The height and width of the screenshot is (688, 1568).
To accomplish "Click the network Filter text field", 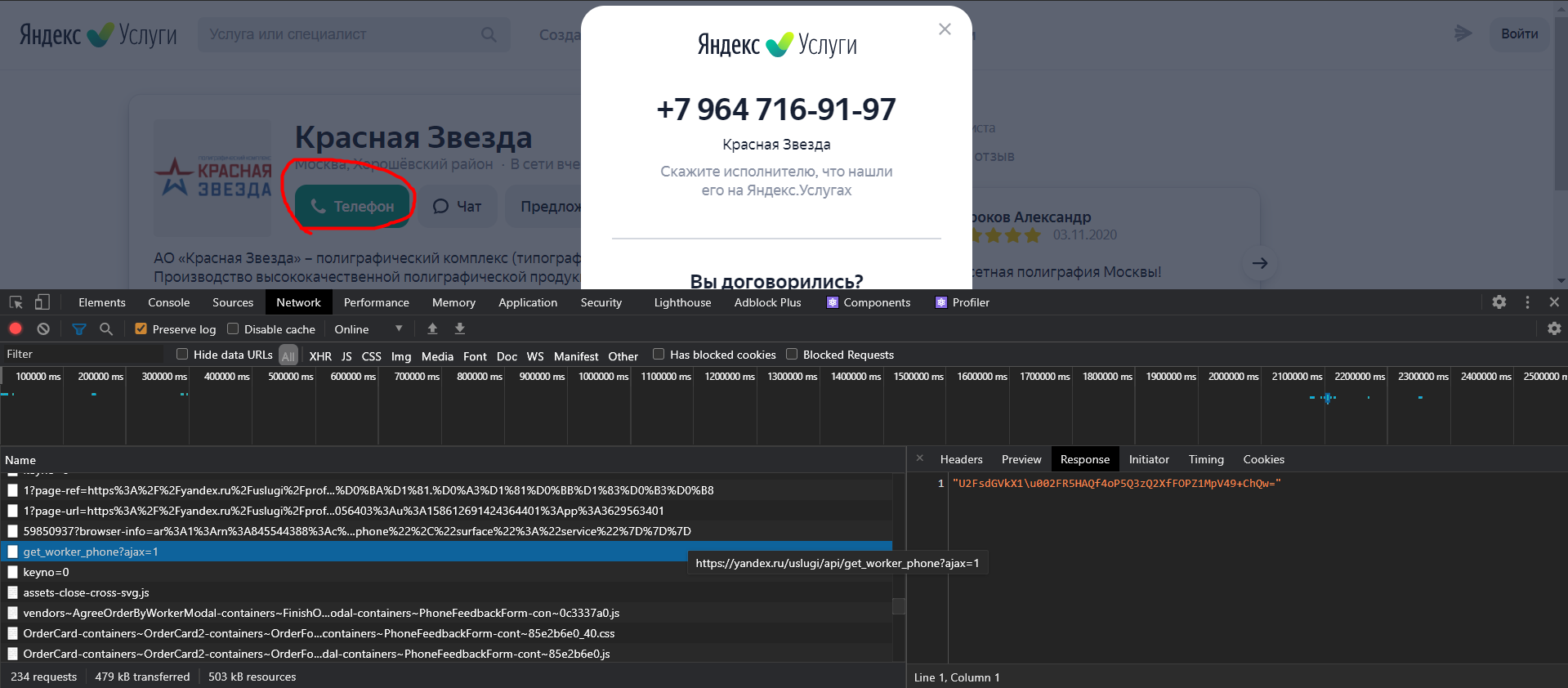I will (82, 354).
